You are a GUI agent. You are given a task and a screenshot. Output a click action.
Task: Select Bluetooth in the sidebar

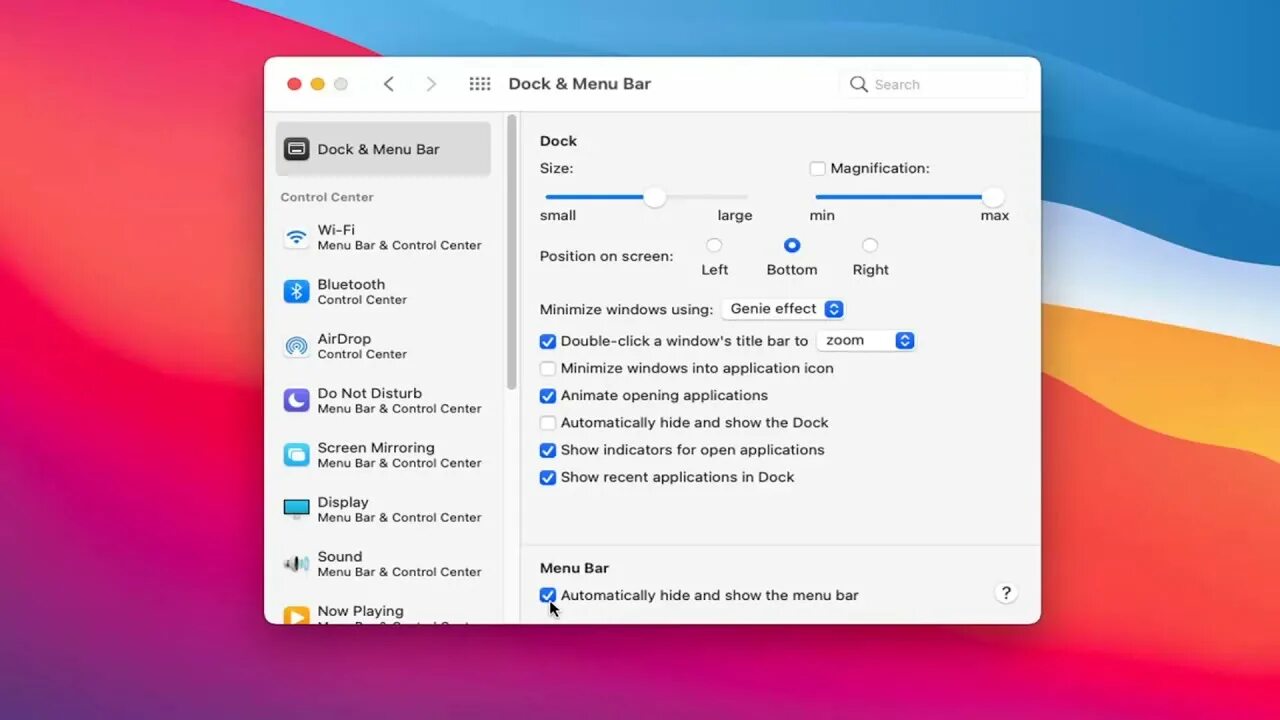tap(383, 291)
